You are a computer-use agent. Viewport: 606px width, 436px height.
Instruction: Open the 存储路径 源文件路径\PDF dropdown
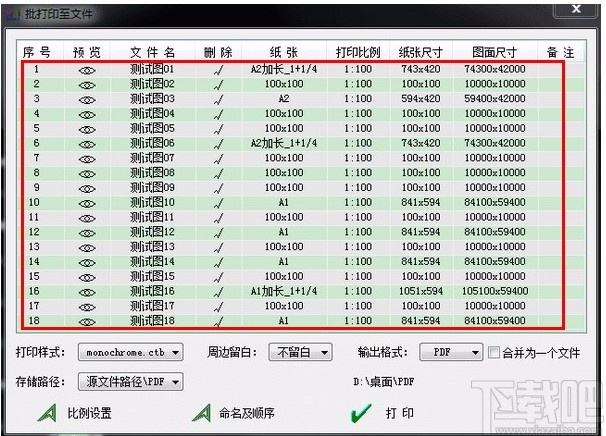(x=131, y=382)
